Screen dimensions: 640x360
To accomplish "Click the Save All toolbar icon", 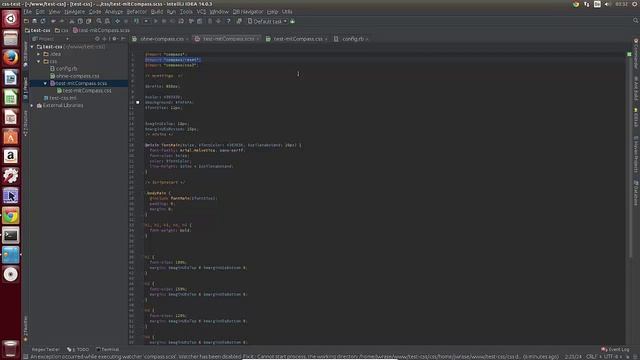I will [x=34, y=21].
